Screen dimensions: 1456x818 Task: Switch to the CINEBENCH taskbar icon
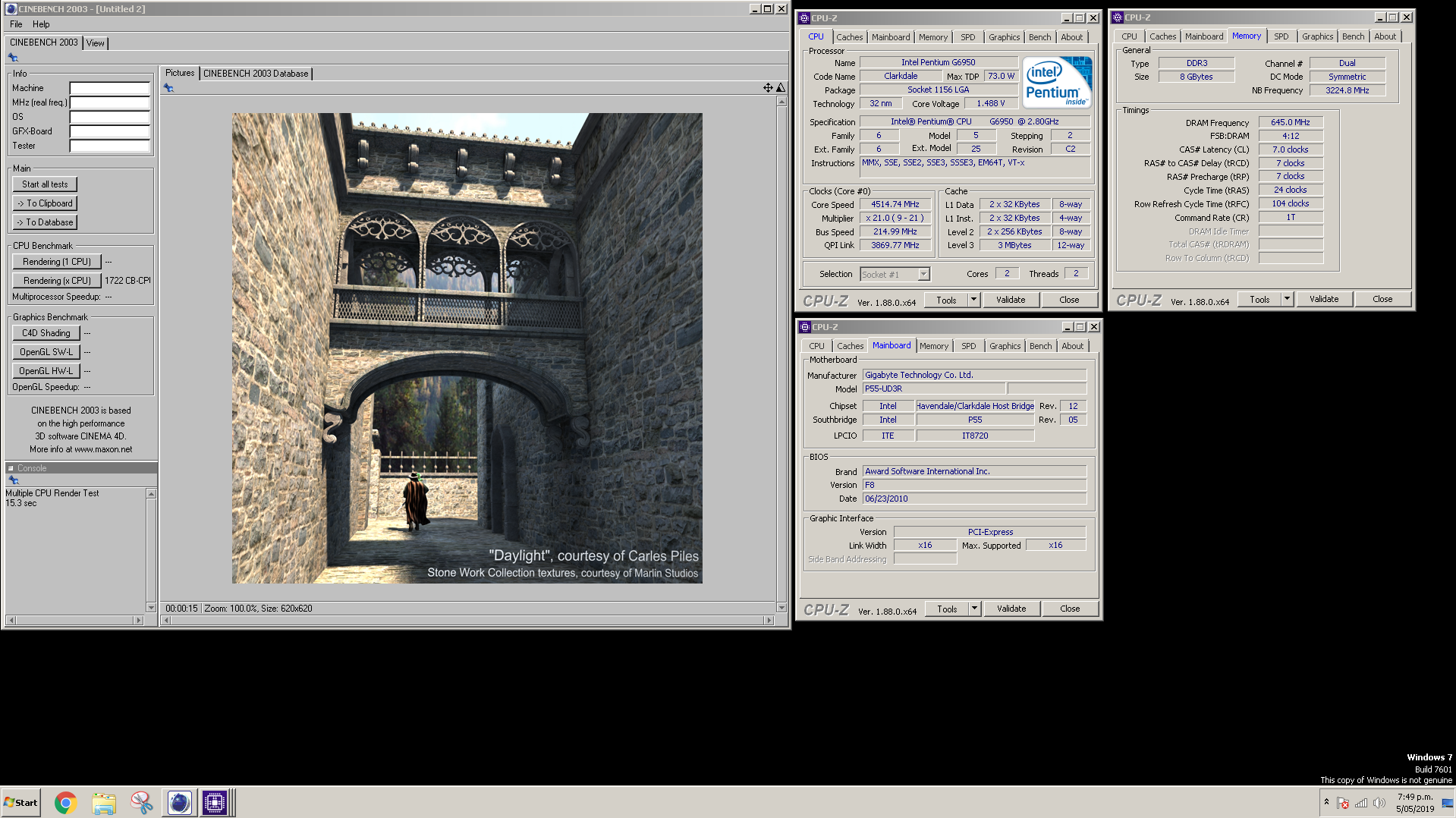click(x=179, y=803)
